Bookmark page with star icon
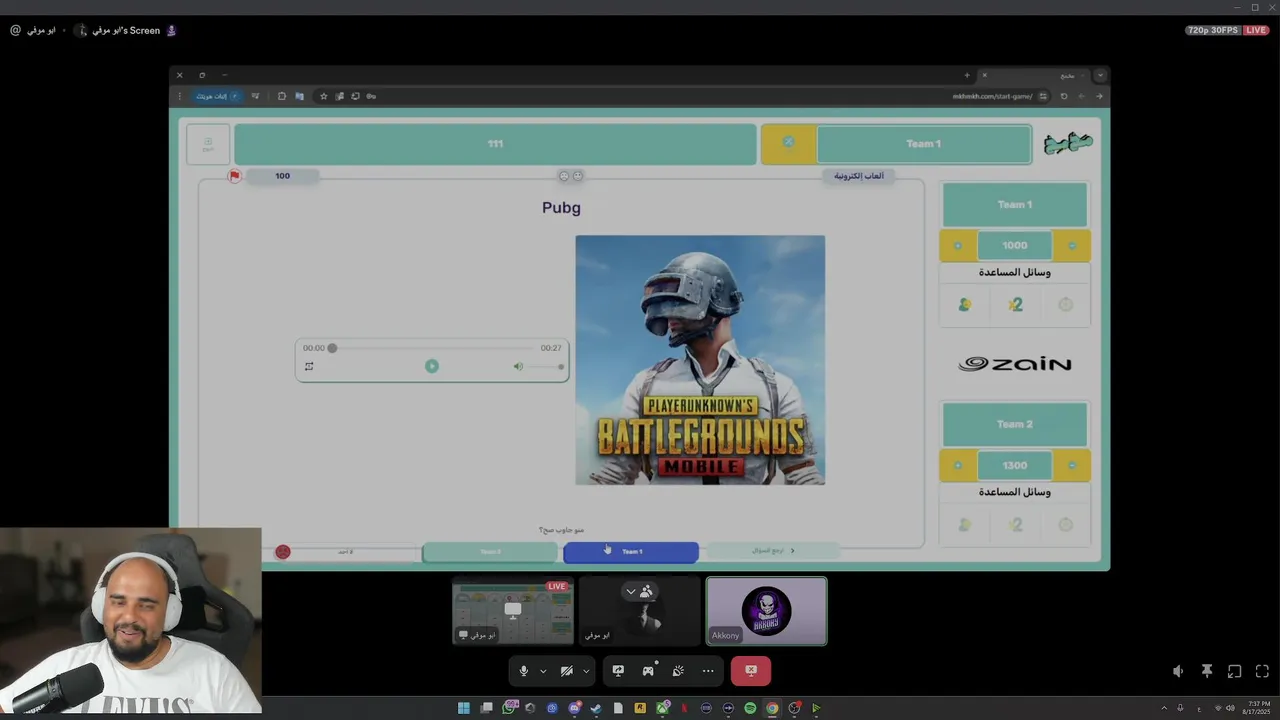The height and width of the screenshot is (720, 1280). [323, 96]
